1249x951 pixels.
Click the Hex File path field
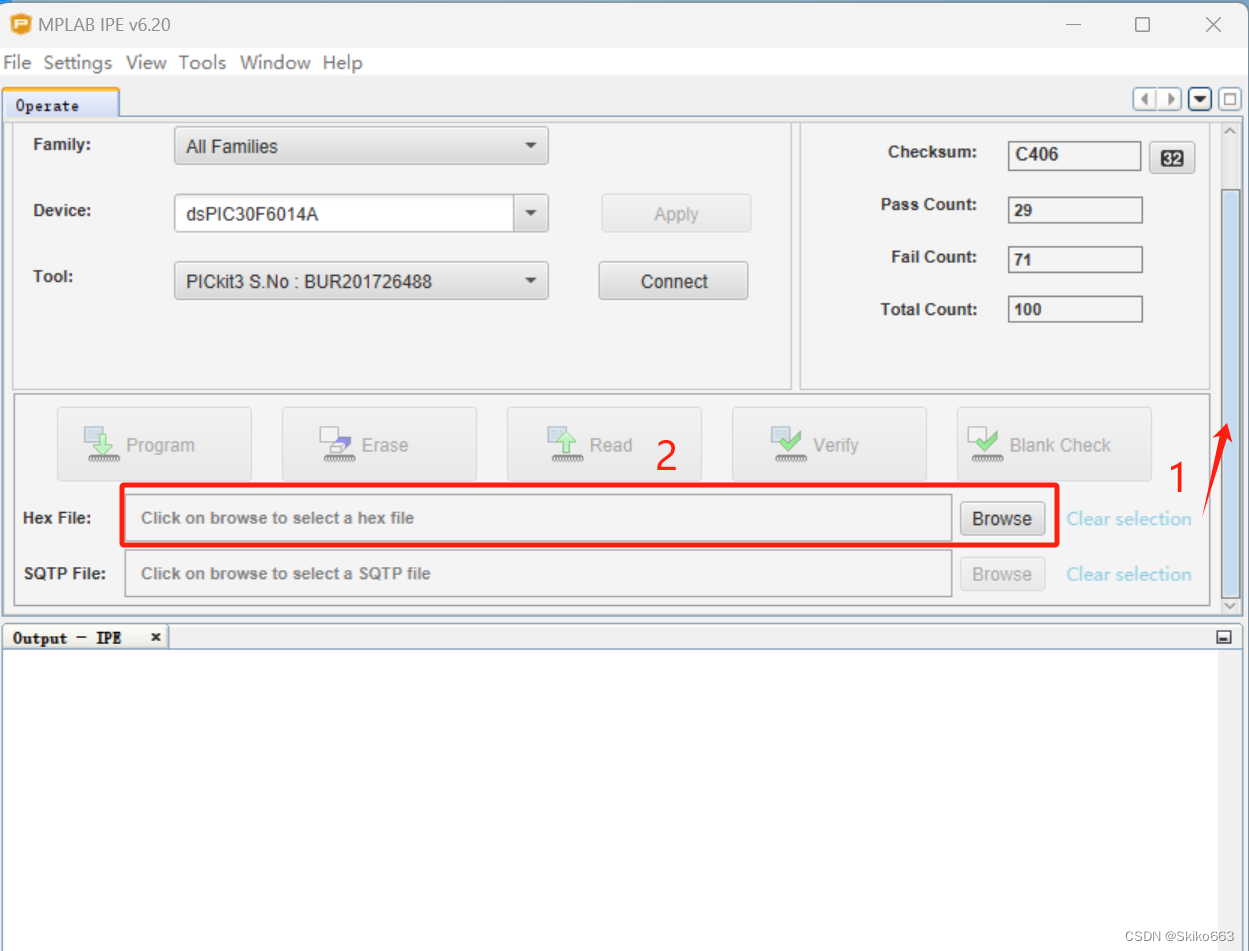coord(538,518)
